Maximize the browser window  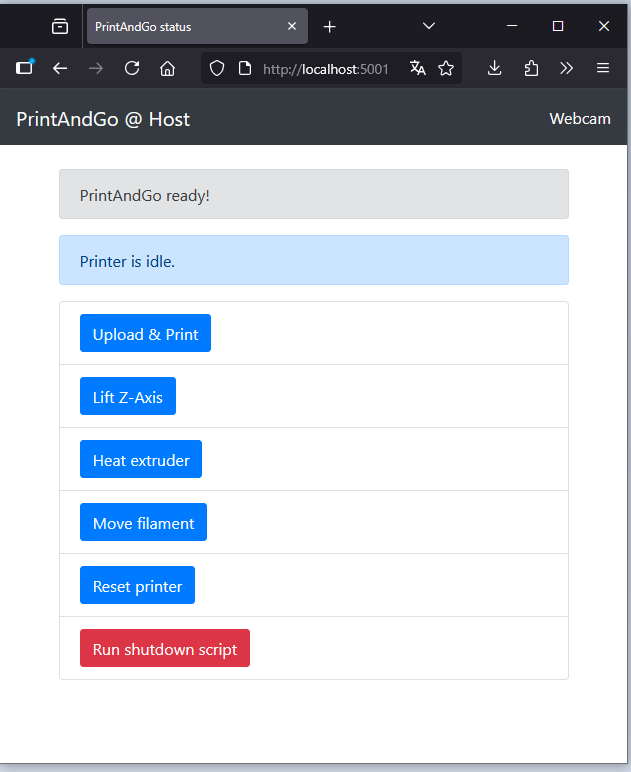pos(558,26)
